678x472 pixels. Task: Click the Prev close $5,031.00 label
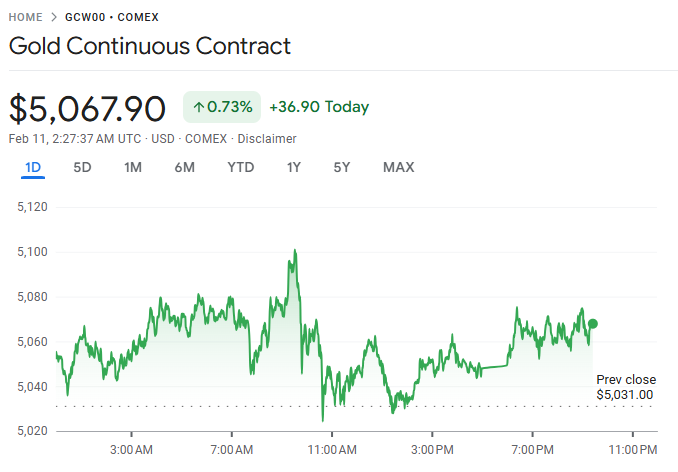pos(625,387)
